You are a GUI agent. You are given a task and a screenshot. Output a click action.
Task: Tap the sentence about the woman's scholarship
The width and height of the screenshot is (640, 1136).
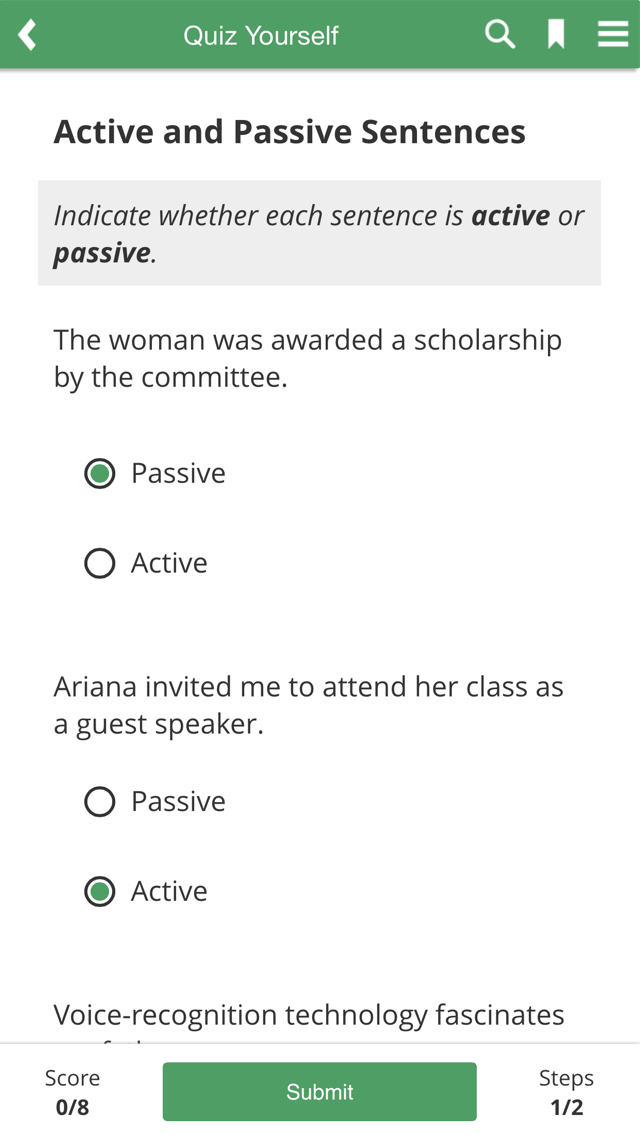[x=308, y=359]
